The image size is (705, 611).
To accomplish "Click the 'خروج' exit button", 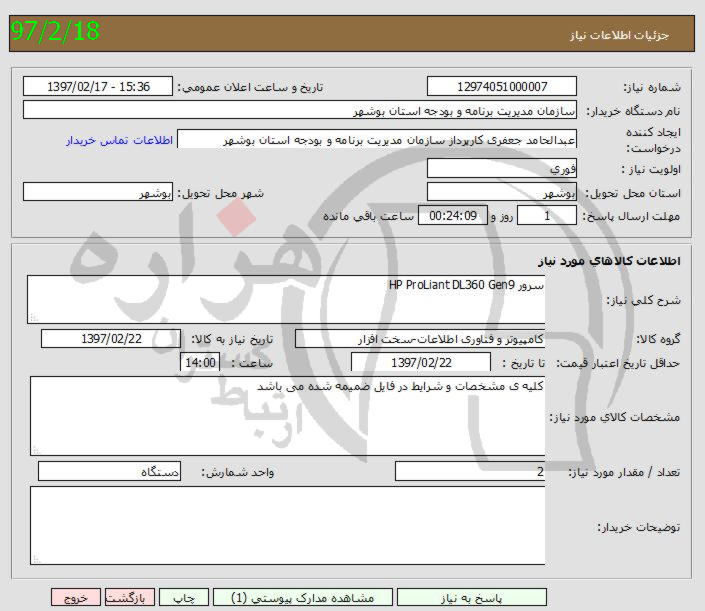I will click(x=76, y=598).
